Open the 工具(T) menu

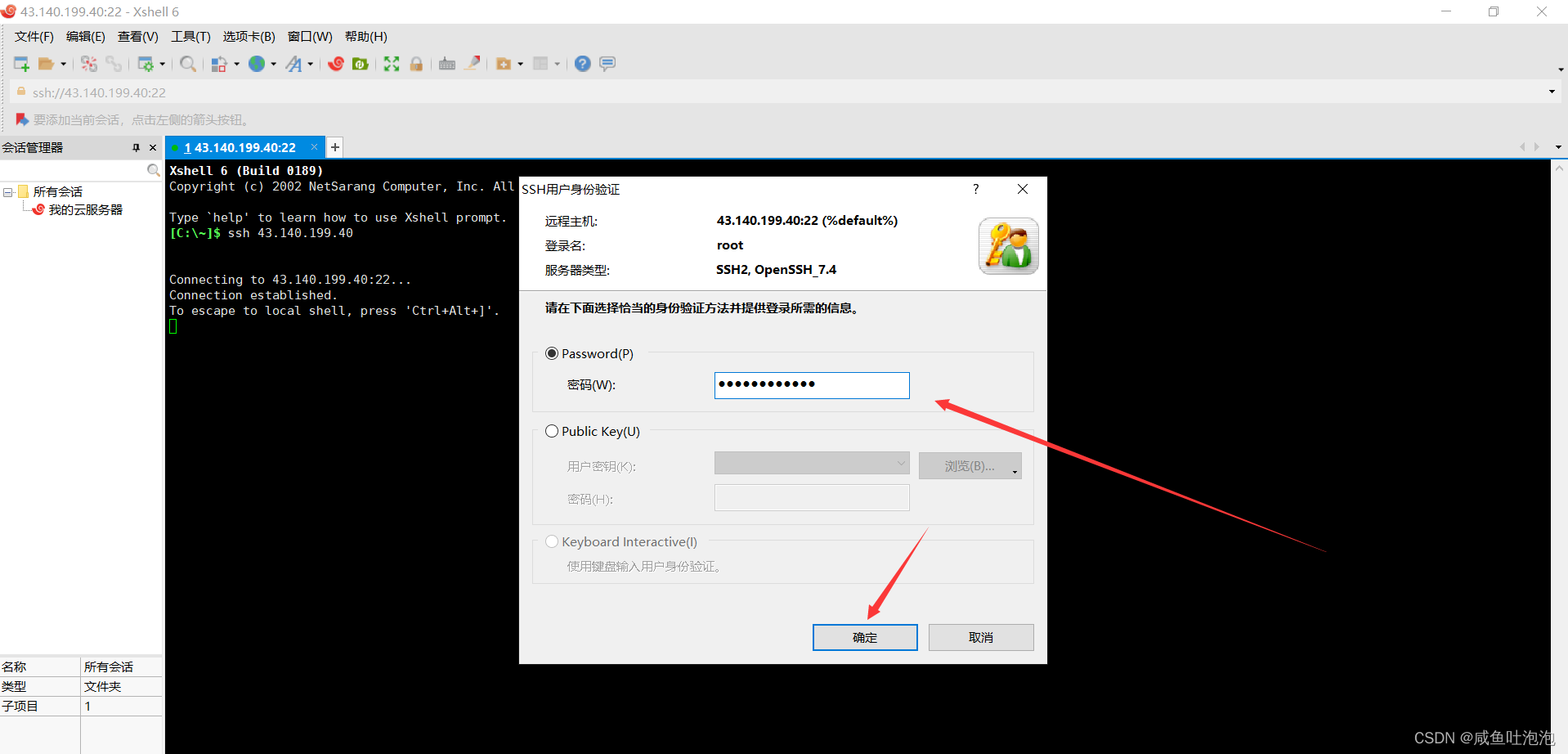[x=190, y=37]
